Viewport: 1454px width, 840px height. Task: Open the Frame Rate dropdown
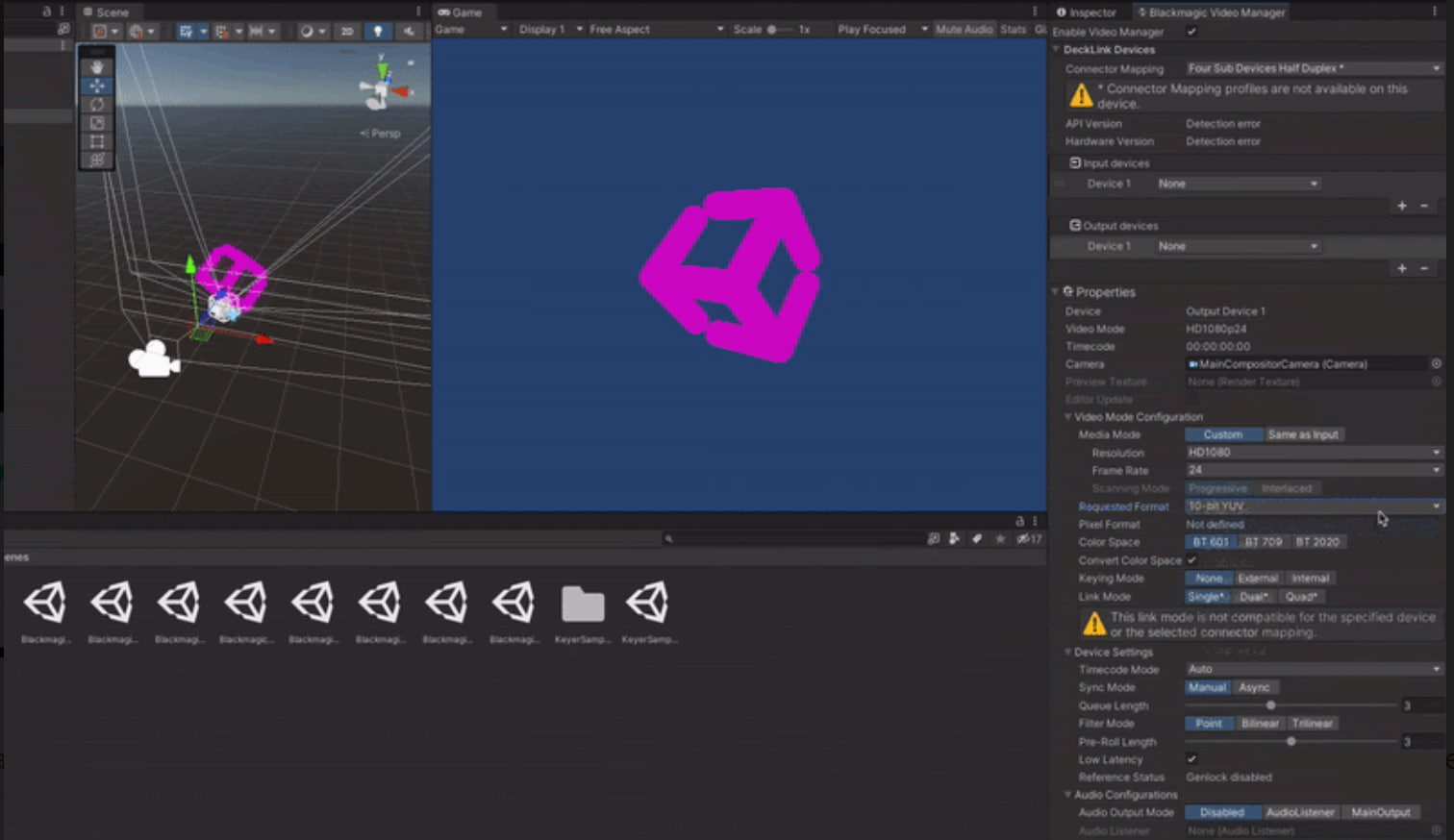click(x=1314, y=470)
